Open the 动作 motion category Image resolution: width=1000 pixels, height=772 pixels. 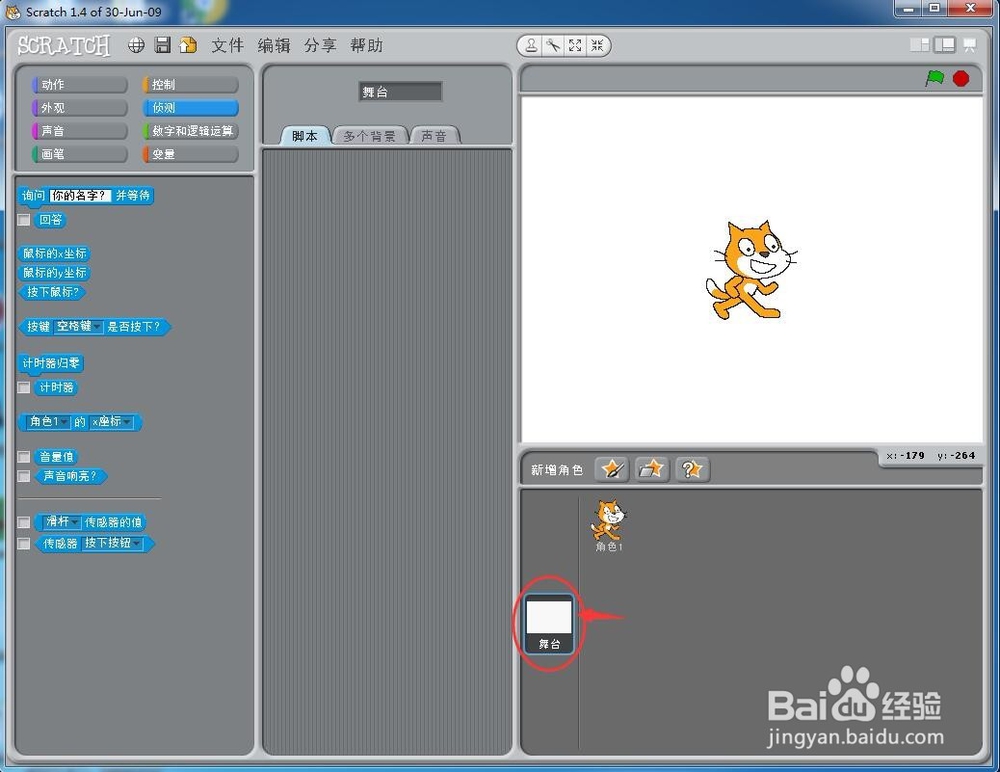point(80,84)
